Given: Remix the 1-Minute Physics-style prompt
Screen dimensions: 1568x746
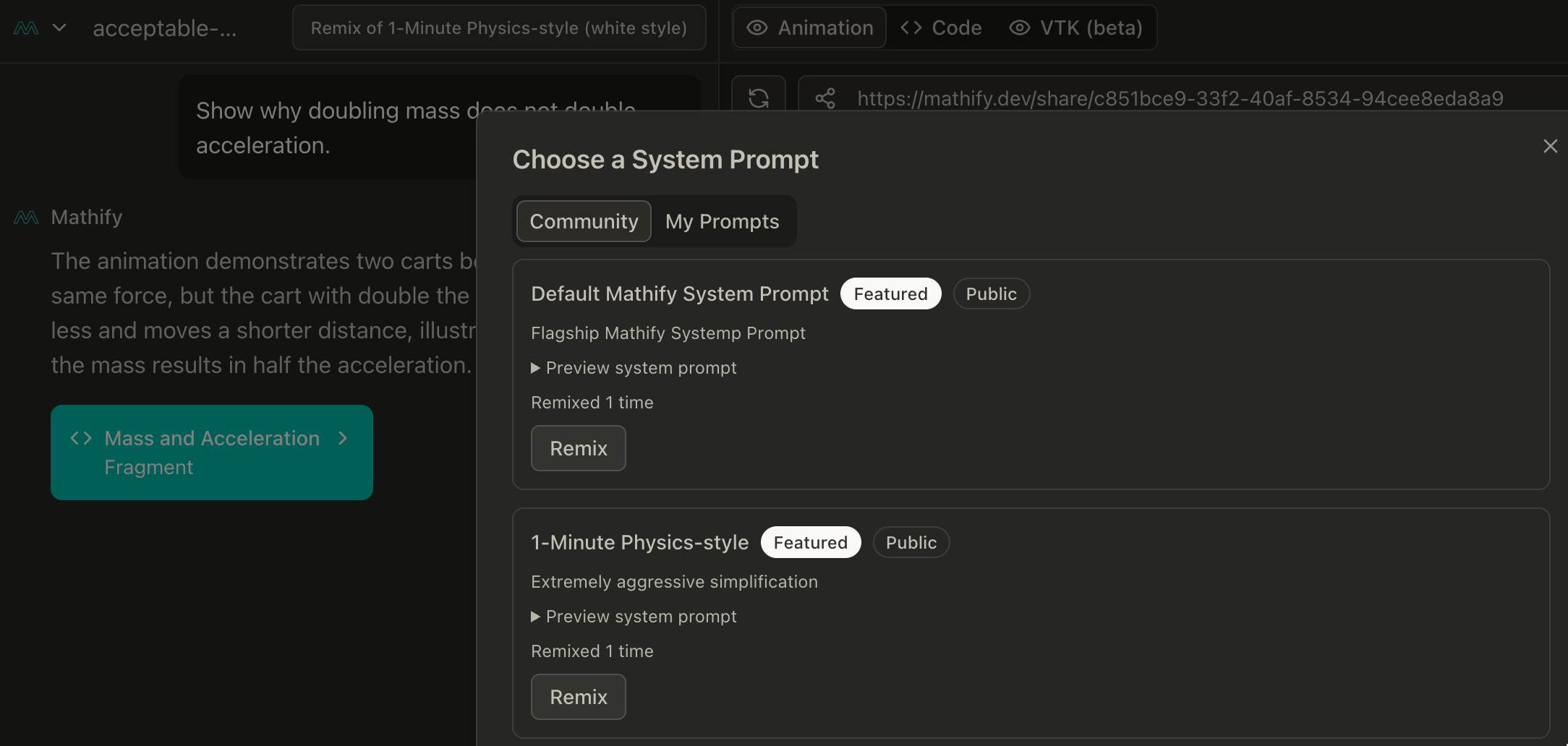Looking at the screenshot, I should tap(578, 697).
